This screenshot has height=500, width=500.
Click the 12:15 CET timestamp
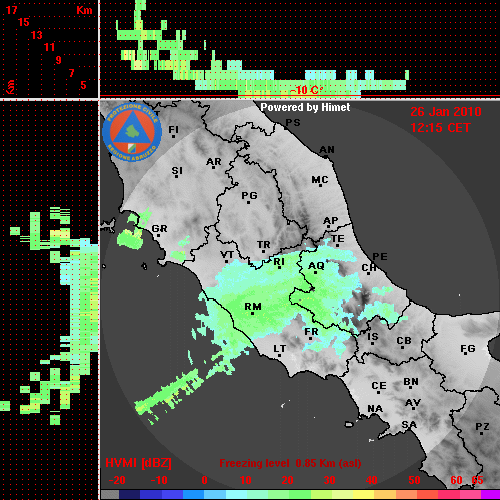440,128
